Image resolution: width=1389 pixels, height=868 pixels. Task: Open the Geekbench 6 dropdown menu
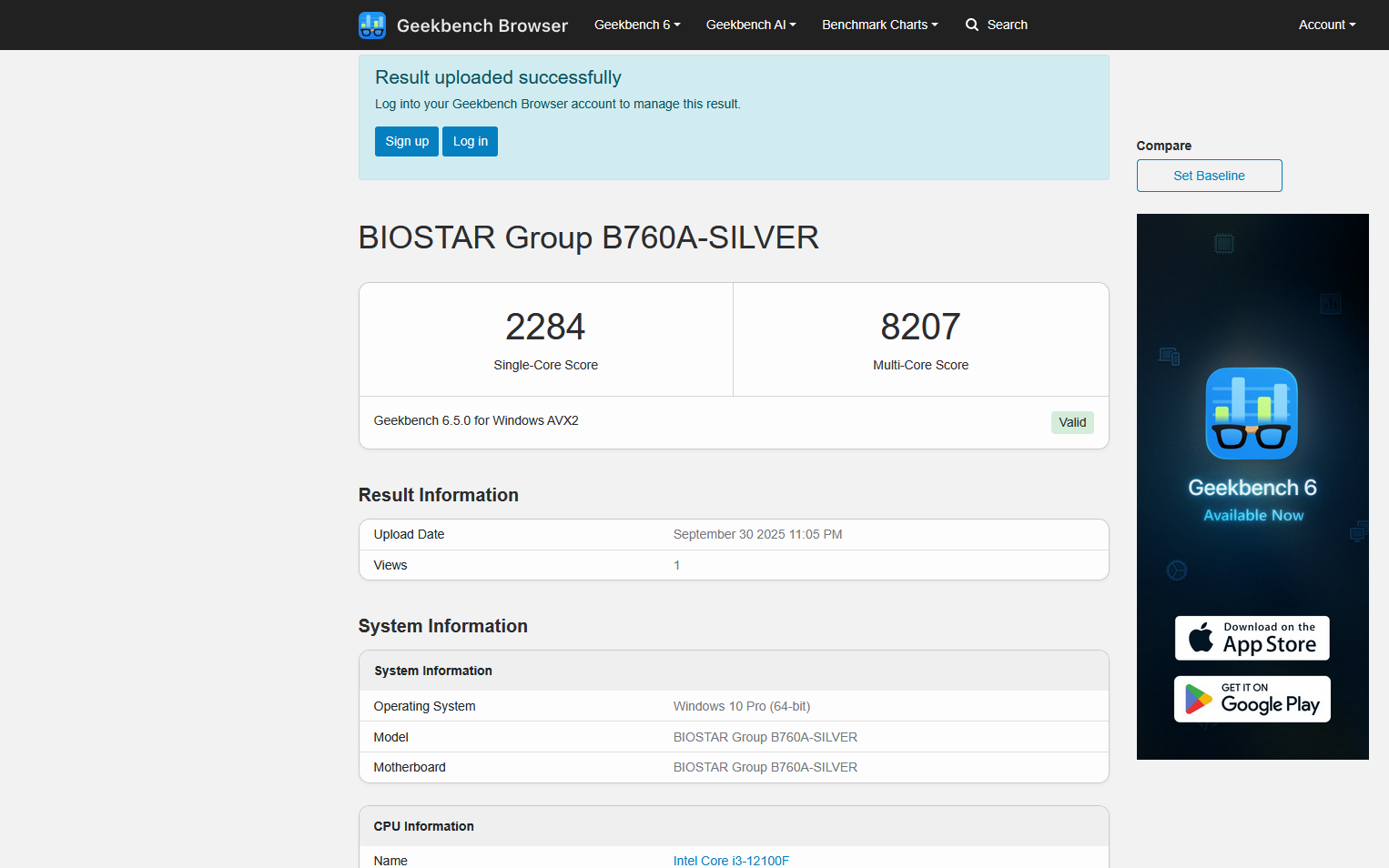point(637,25)
